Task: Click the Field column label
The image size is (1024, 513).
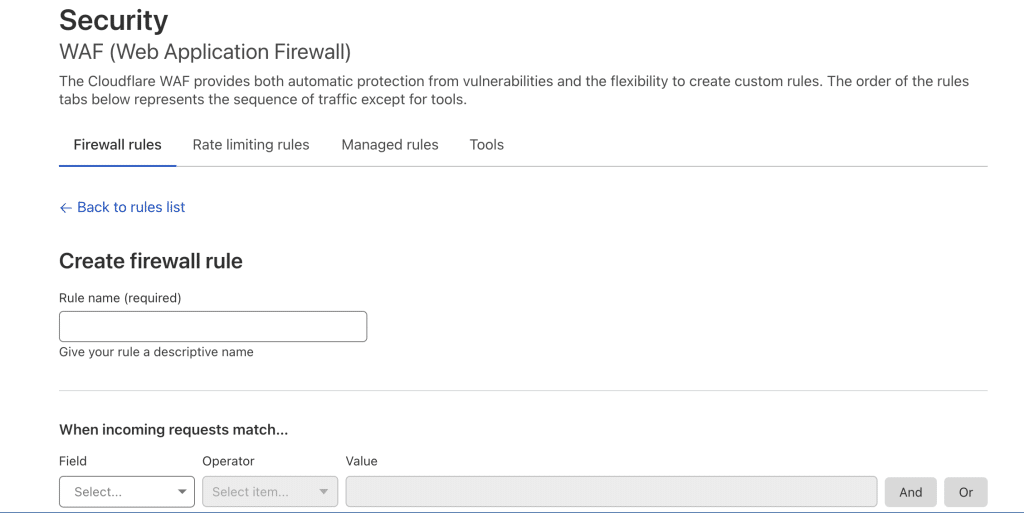Action: click(x=73, y=461)
